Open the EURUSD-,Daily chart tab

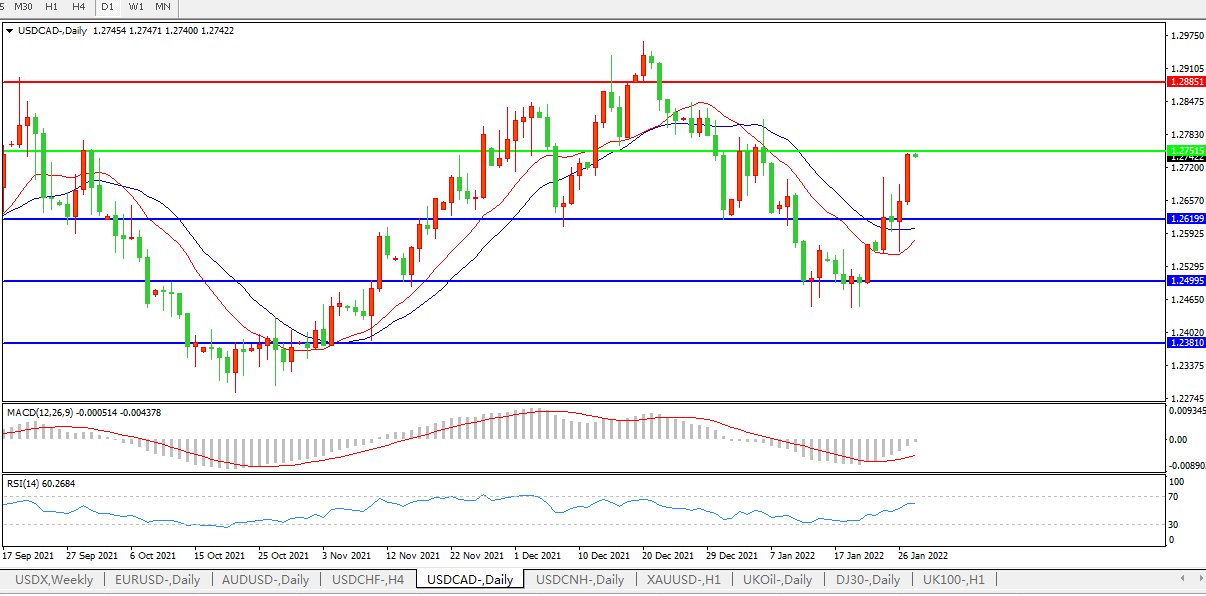point(158,580)
